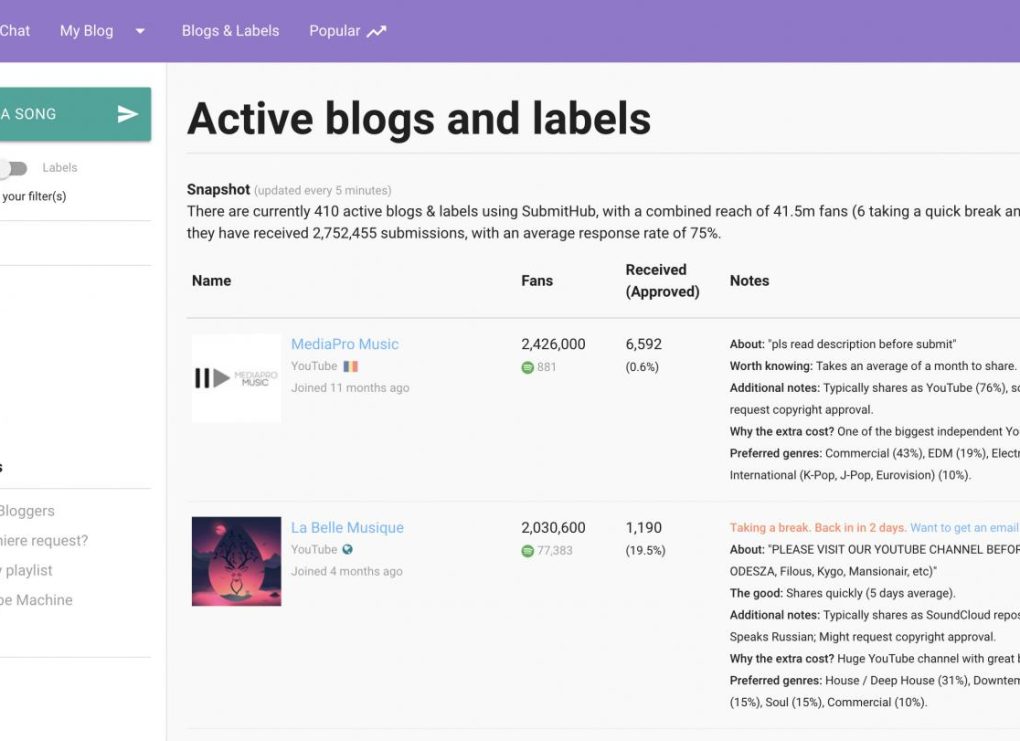Click the paper plane send icon

(x=128, y=114)
